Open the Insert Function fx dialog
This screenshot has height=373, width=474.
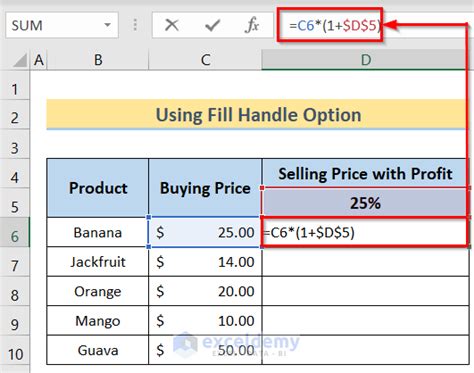pos(252,25)
